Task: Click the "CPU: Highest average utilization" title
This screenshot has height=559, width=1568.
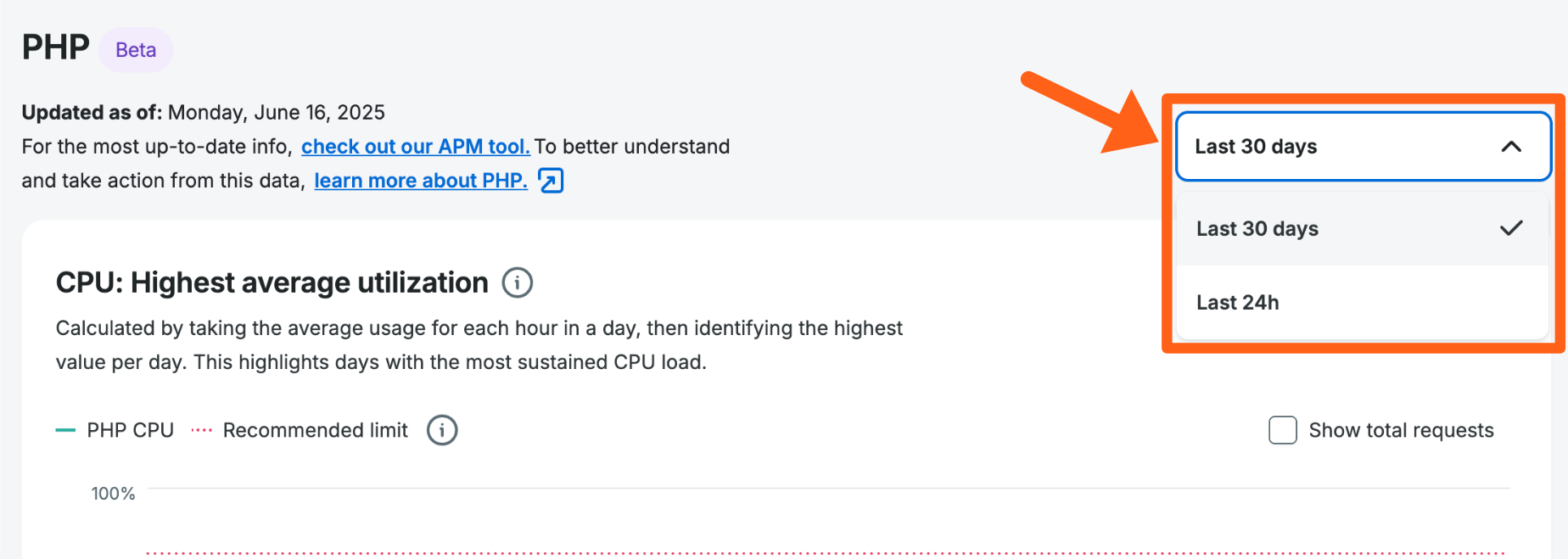Action: [272, 282]
